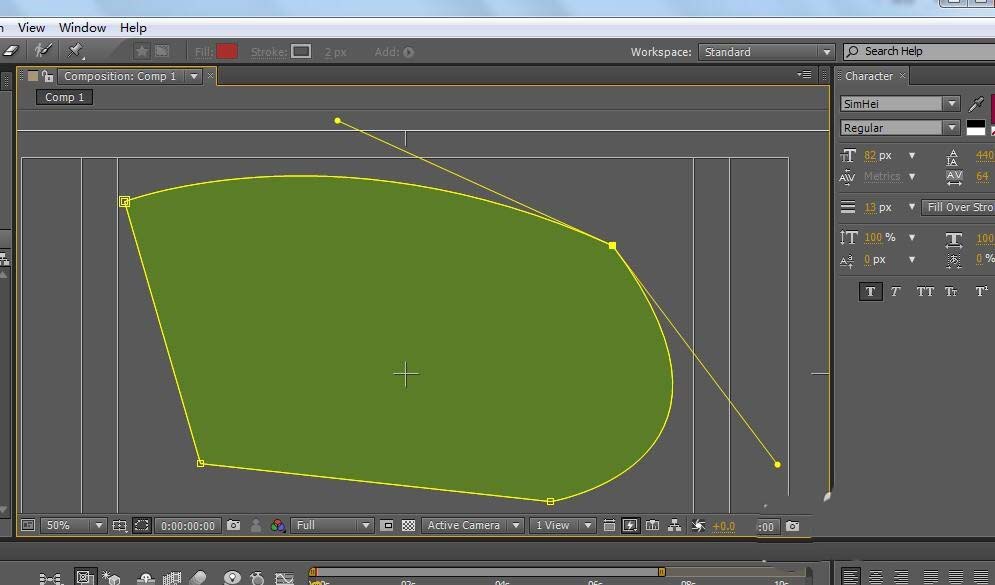Click the red Fill color swatch

pos(227,51)
